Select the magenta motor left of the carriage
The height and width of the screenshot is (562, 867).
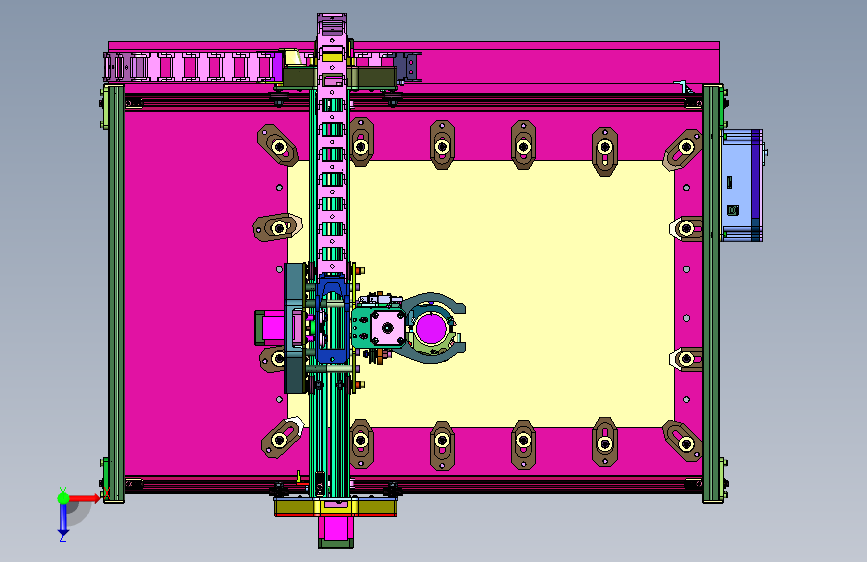(x=270, y=328)
